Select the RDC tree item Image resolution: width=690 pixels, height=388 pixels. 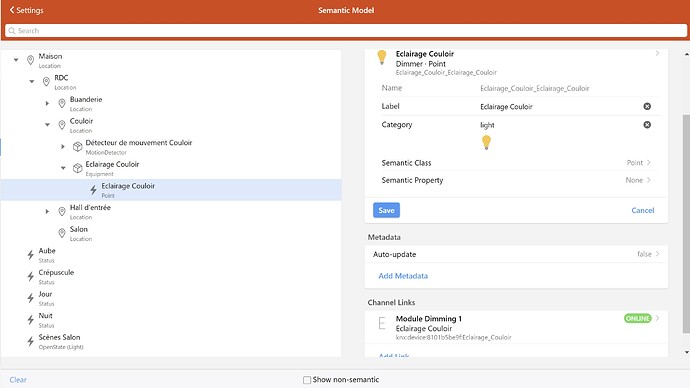click(171, 82)
